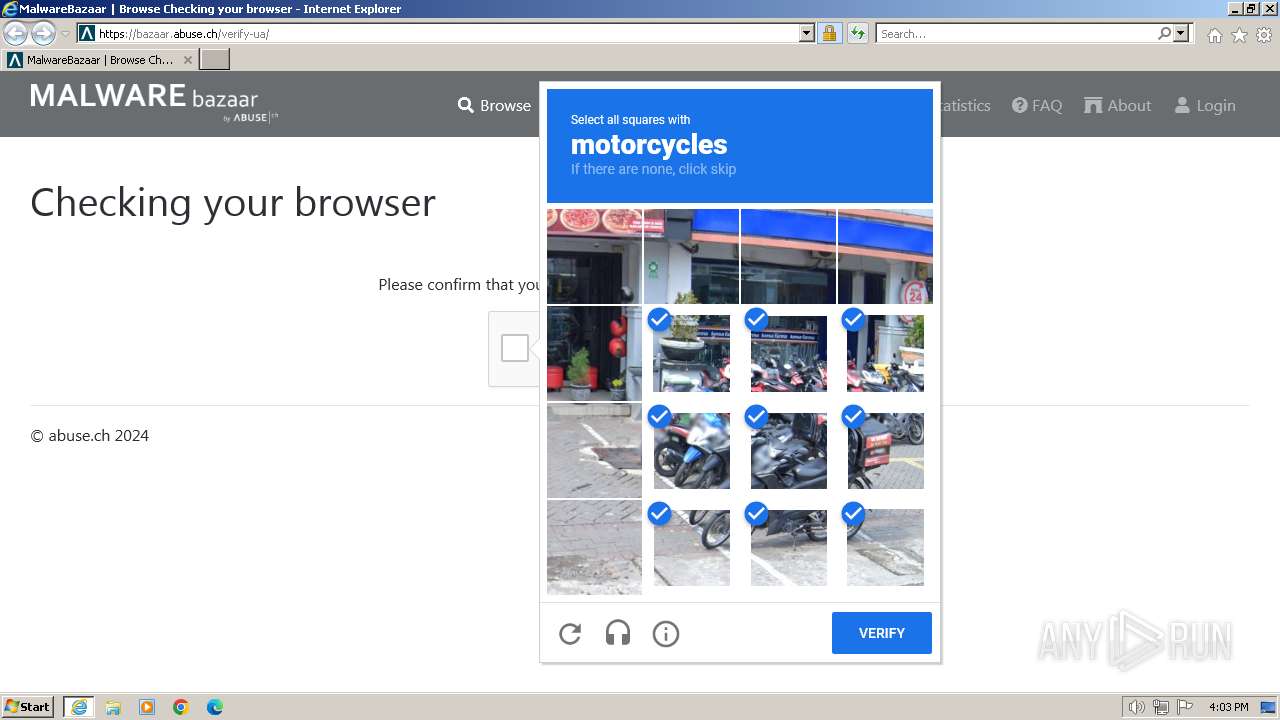Image resolution: width=1280 pixels, height=720 pixels.
Task: Open the Chrome taskbar icon
Action: coord(181,707)
